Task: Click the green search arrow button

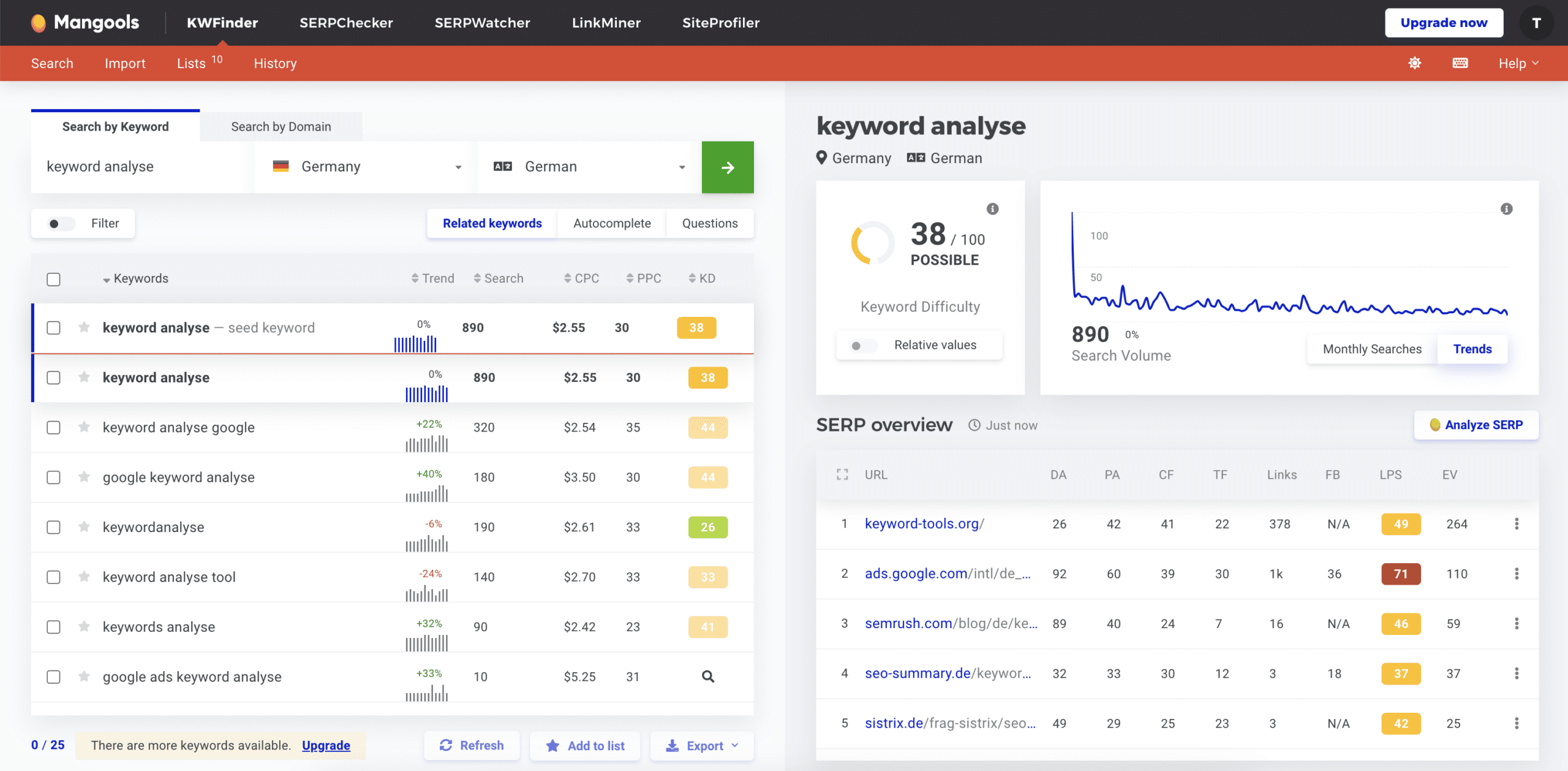Action: 728,167
